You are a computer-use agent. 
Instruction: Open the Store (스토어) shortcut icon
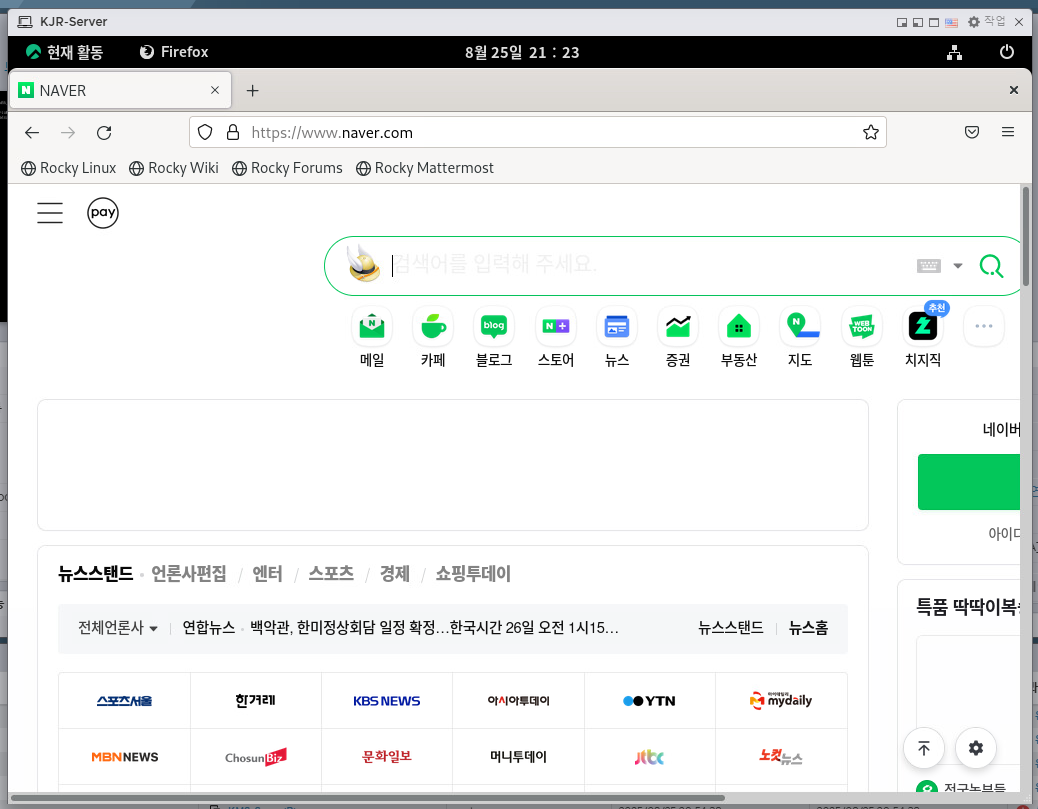coord(555,326)
